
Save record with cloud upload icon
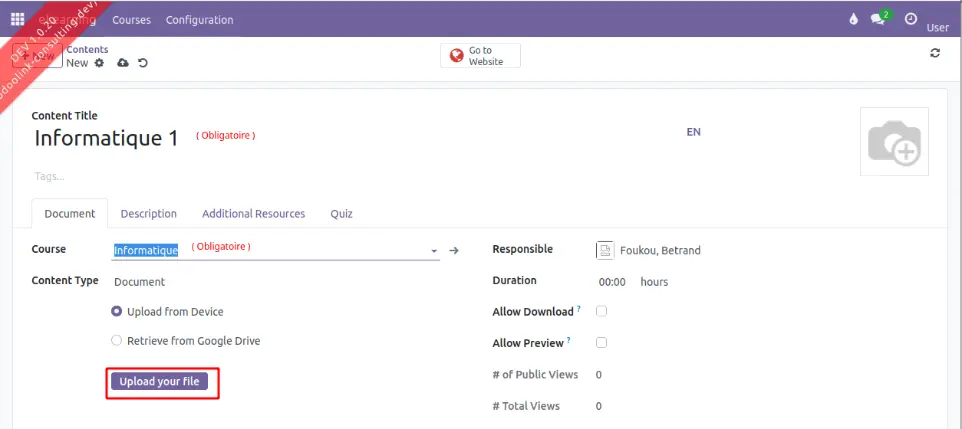pyautogui.click(x=123, y=63)
